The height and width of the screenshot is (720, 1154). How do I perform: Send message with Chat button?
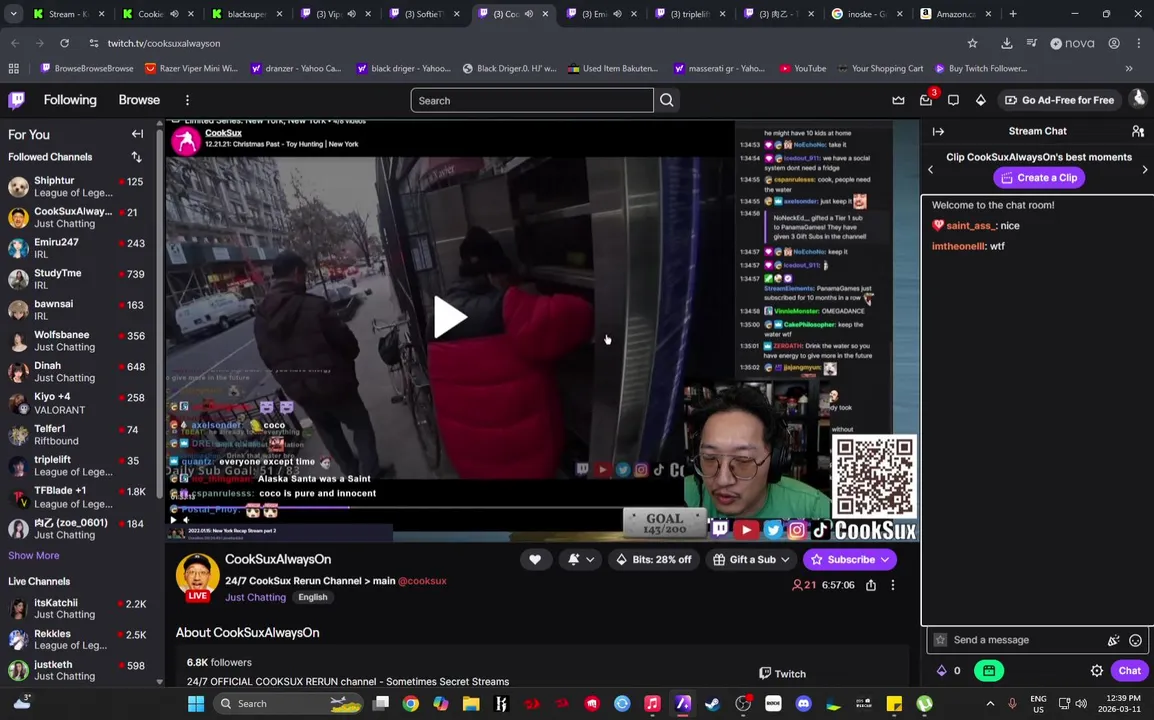1129,671
